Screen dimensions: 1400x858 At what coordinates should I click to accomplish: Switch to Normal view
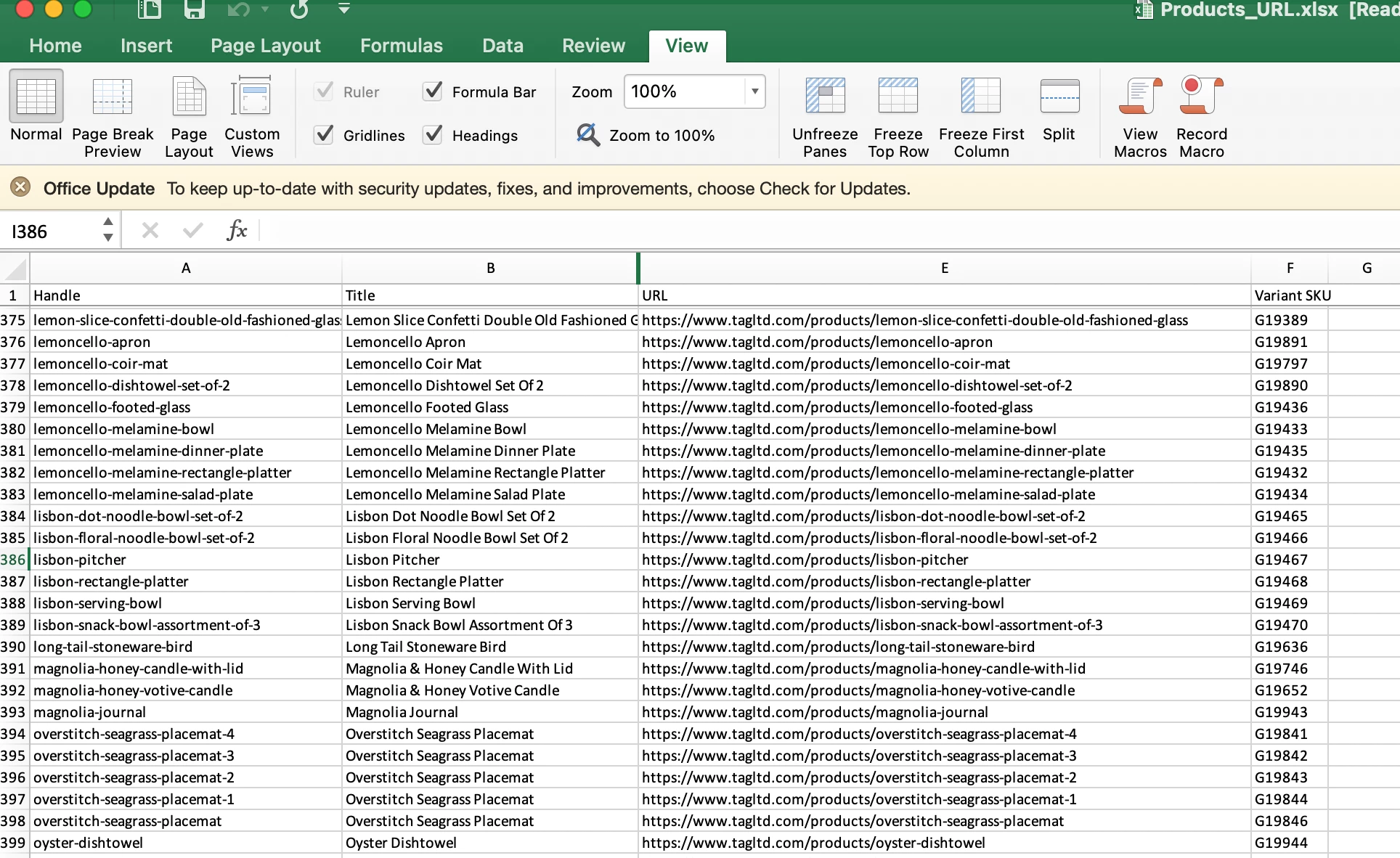pyautogui.click(x=36, y=97)
